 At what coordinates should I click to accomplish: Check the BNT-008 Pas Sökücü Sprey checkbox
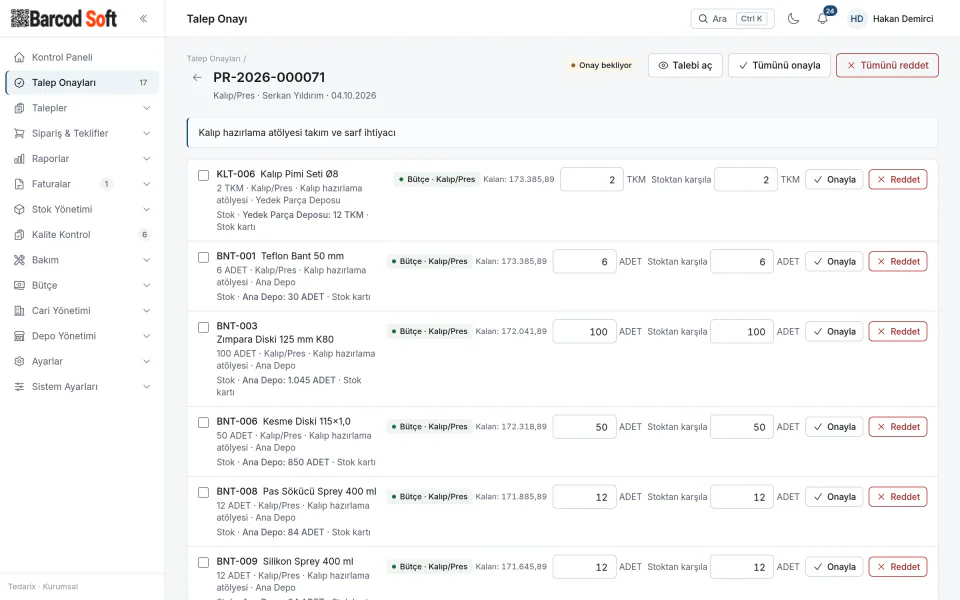click(x=203, y=493)
